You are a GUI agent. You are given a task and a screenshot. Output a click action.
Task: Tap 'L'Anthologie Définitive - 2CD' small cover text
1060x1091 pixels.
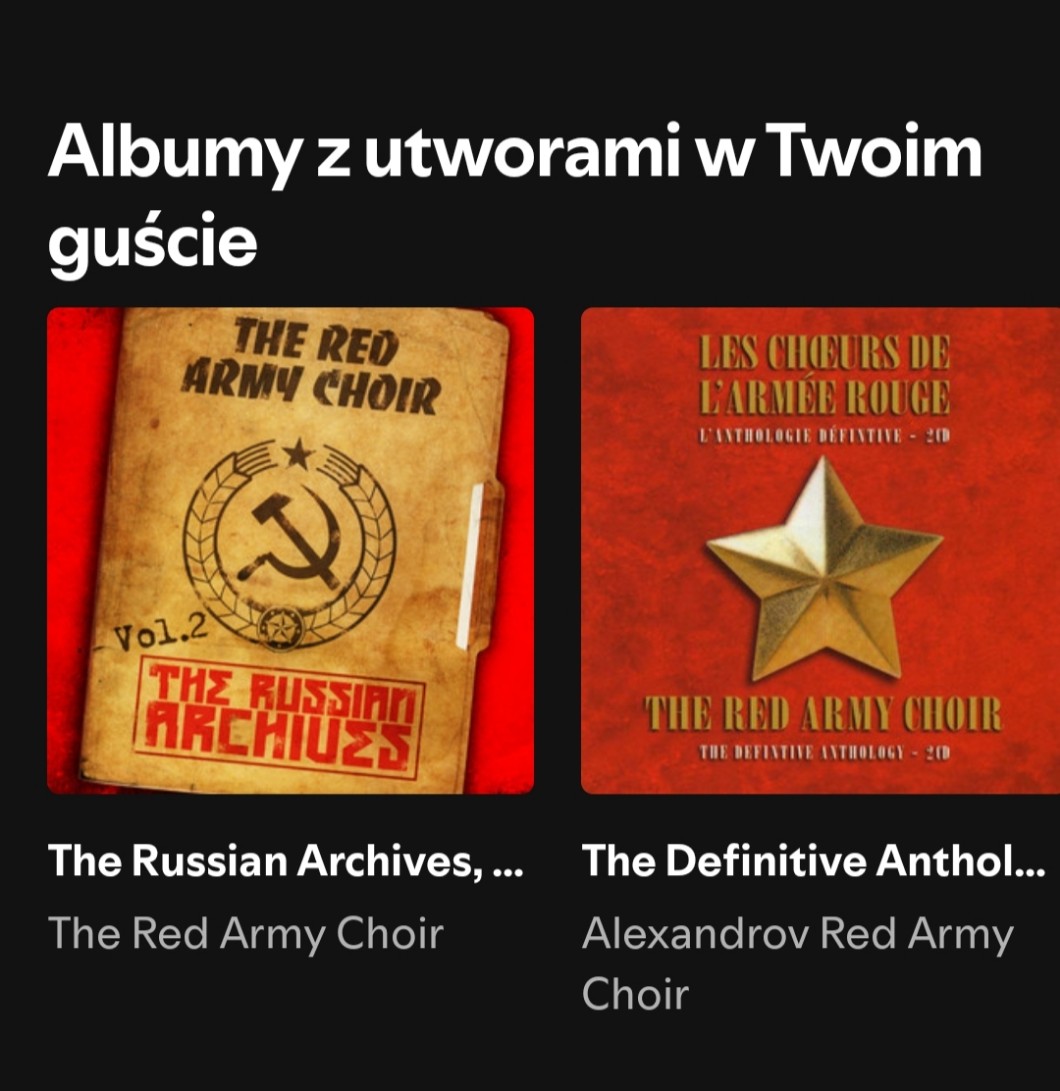[x=825, y=436]
